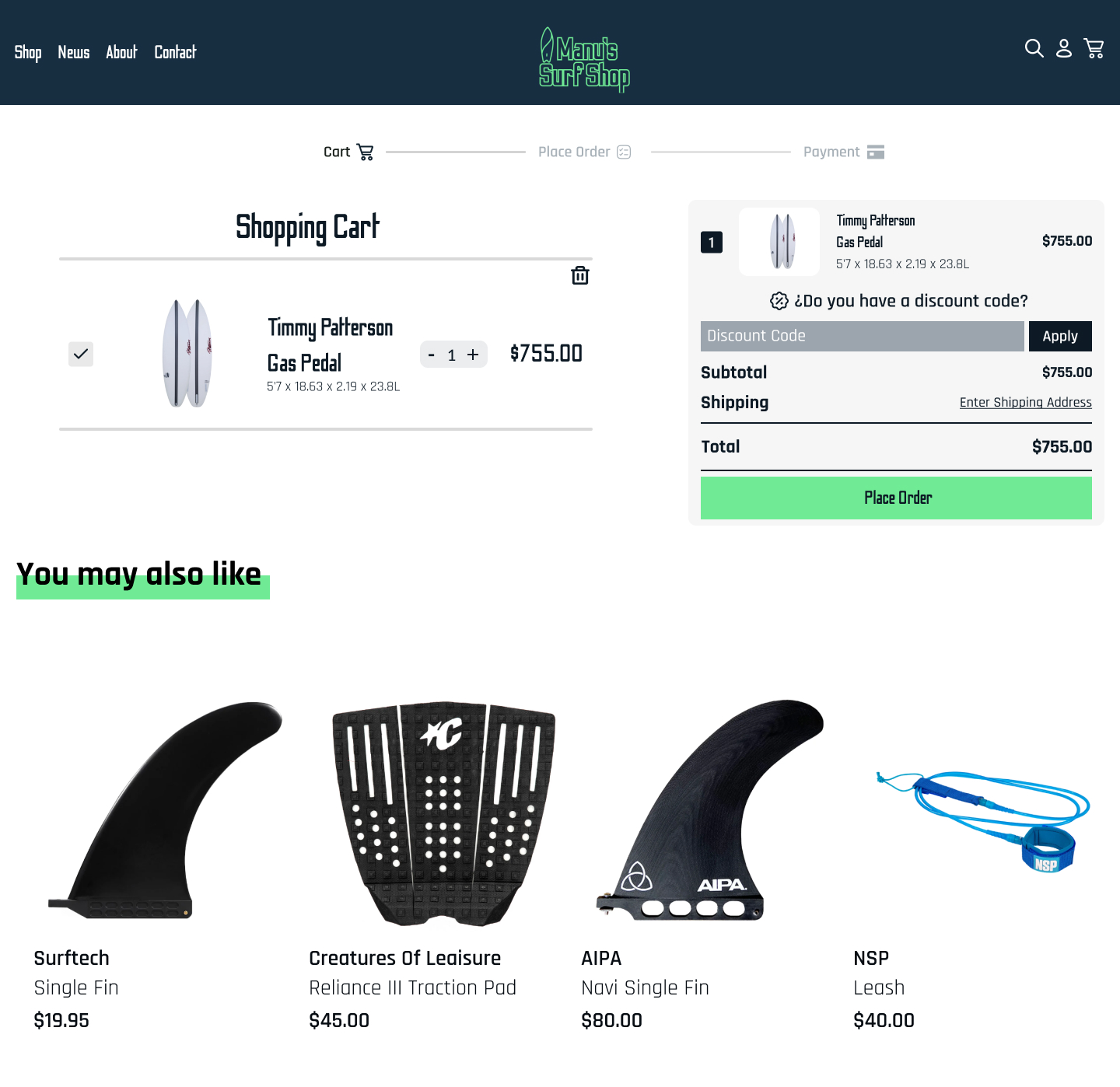The height and width of the screenshot is (1087, 1120).
Task: Select the Place Order step icon
Action: [x=624, y=152]
